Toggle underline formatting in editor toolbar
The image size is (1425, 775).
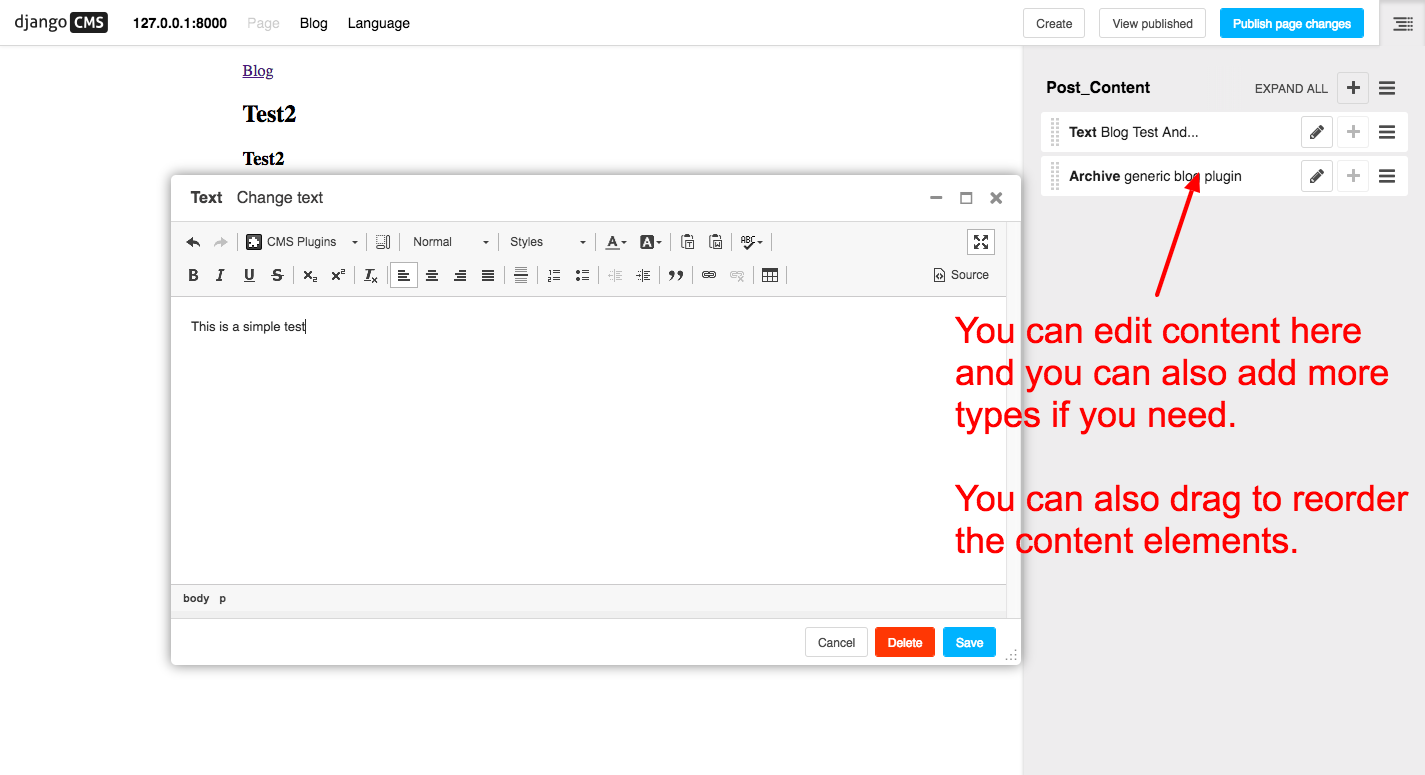[249, 275]
